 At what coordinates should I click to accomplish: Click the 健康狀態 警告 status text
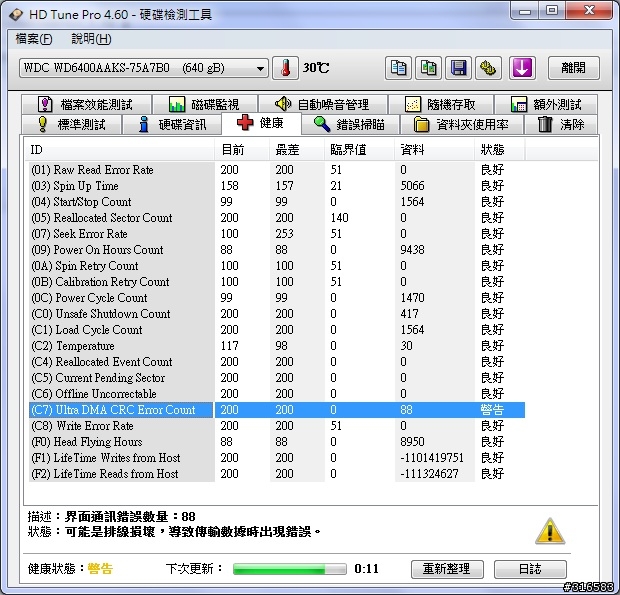[100, 569]
